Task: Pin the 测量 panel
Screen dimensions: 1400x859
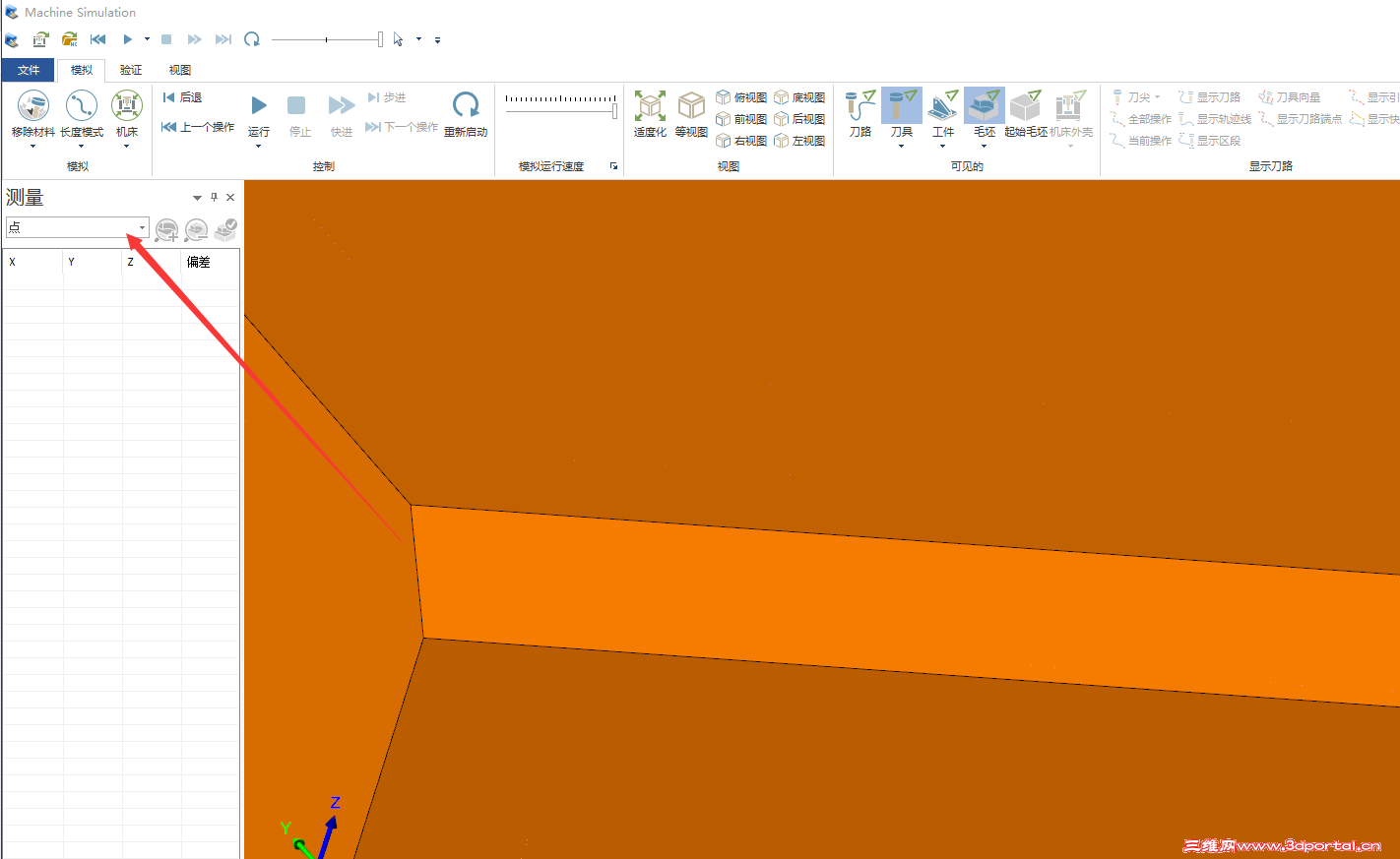Action: (214, 197)
